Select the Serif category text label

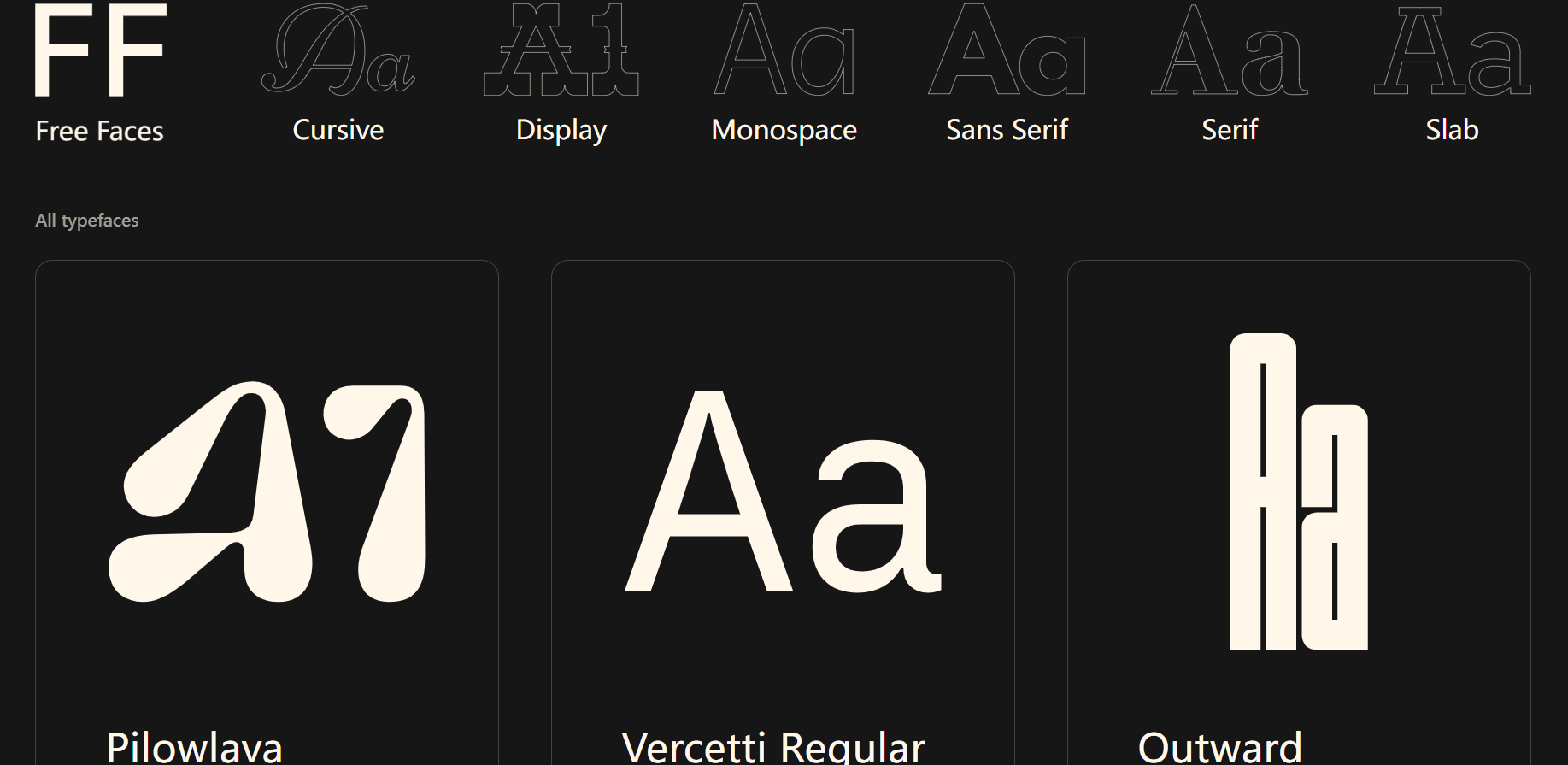point(1230,130)
